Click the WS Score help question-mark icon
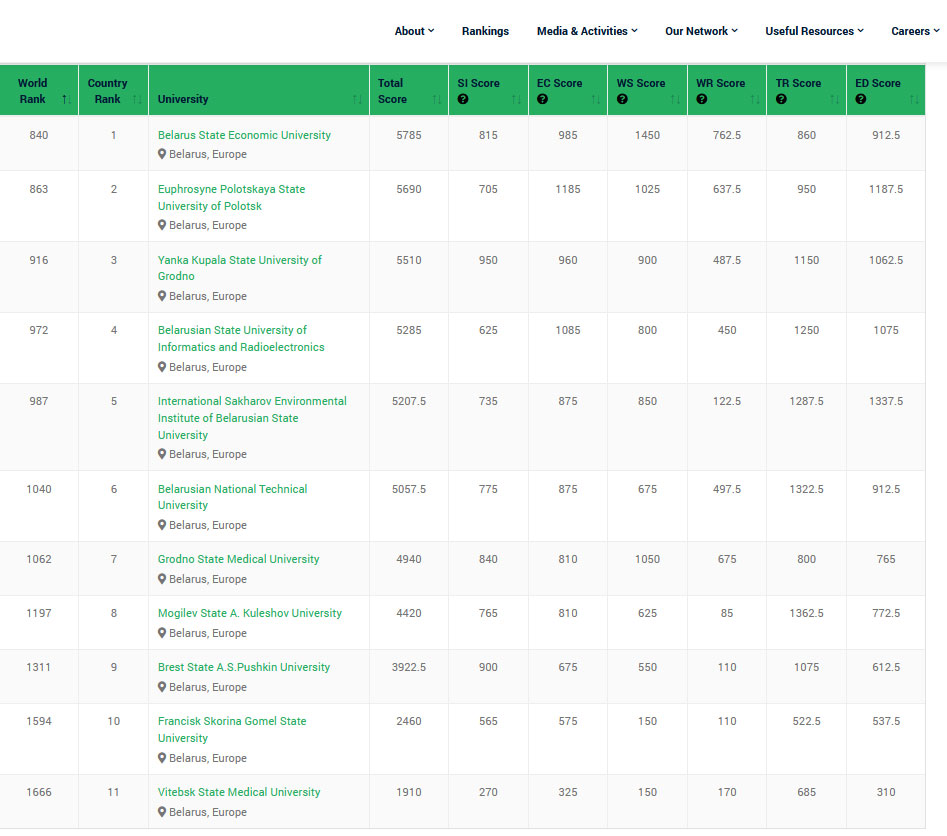Viewport: 947px width, 836px height. click(x=622, y=100)
